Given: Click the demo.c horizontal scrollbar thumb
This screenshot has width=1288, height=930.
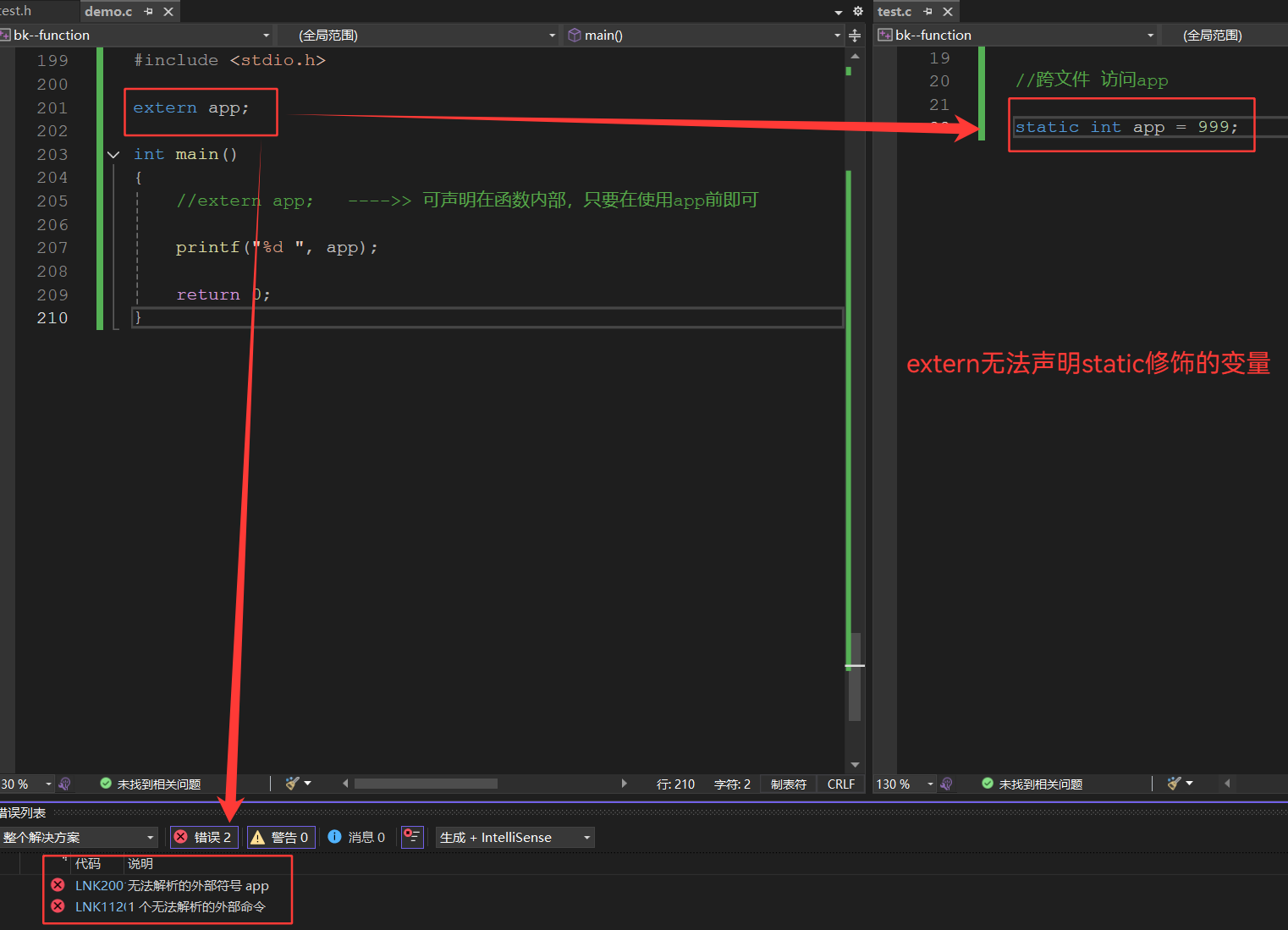Looking at the screenshot, I should pos(426,784).
